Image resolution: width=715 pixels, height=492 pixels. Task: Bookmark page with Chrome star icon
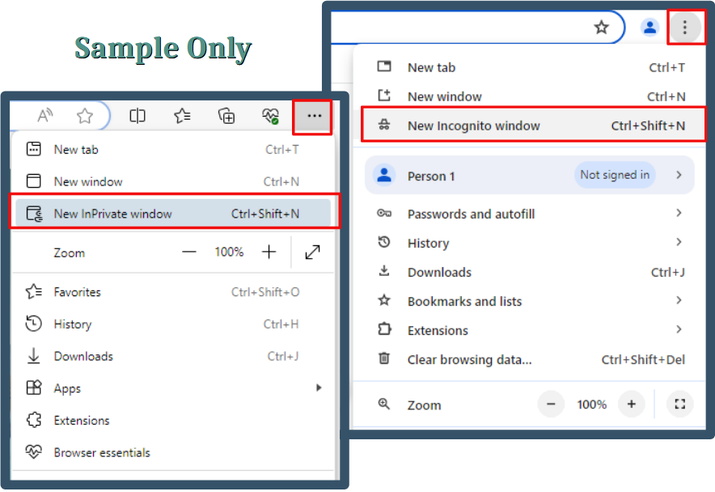(601, 27)
